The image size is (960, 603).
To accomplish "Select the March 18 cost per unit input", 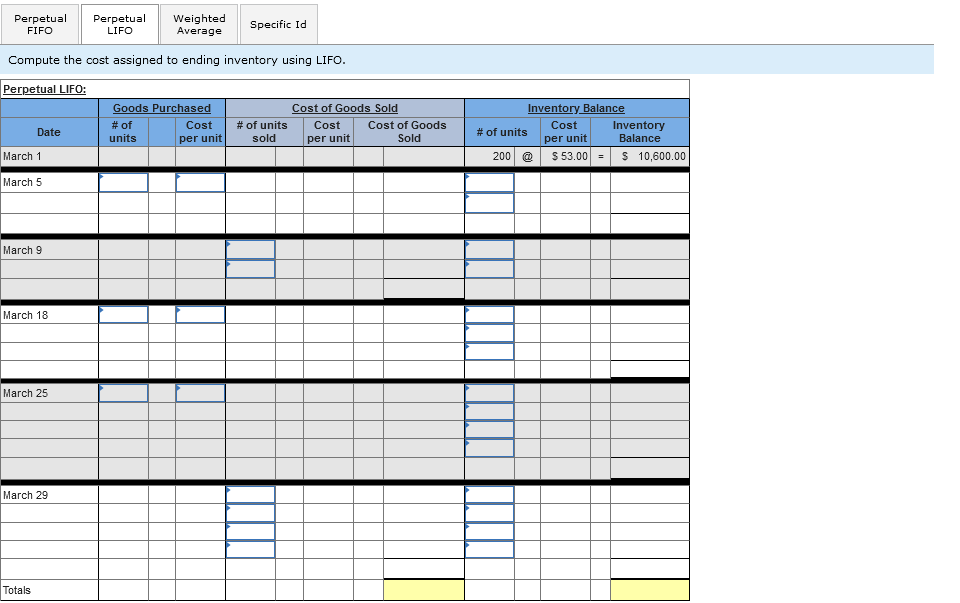I will point(199,314).
